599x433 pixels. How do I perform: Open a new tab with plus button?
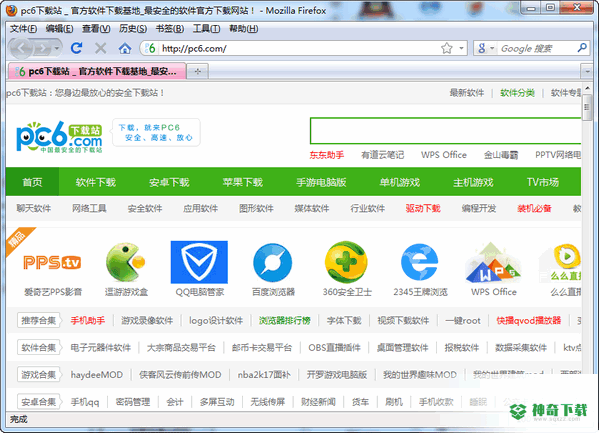tap(198, 71)
